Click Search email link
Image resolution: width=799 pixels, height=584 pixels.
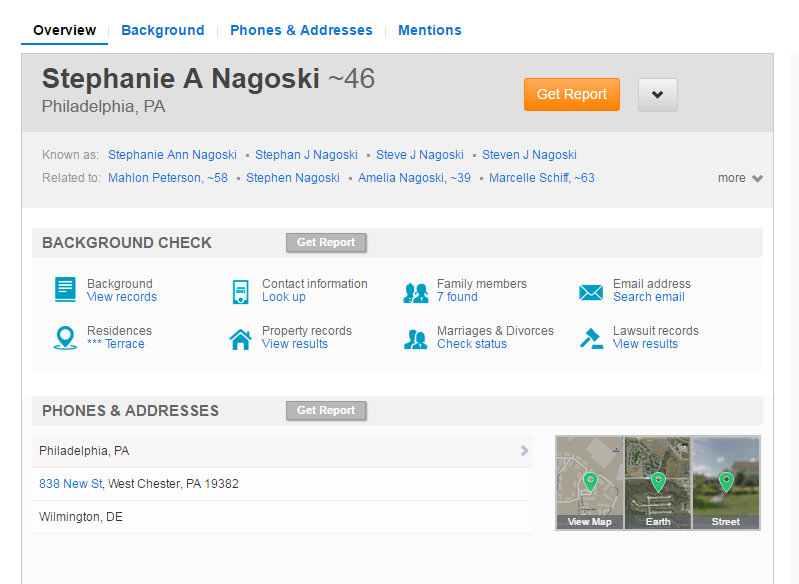click(x=649, y=297)
